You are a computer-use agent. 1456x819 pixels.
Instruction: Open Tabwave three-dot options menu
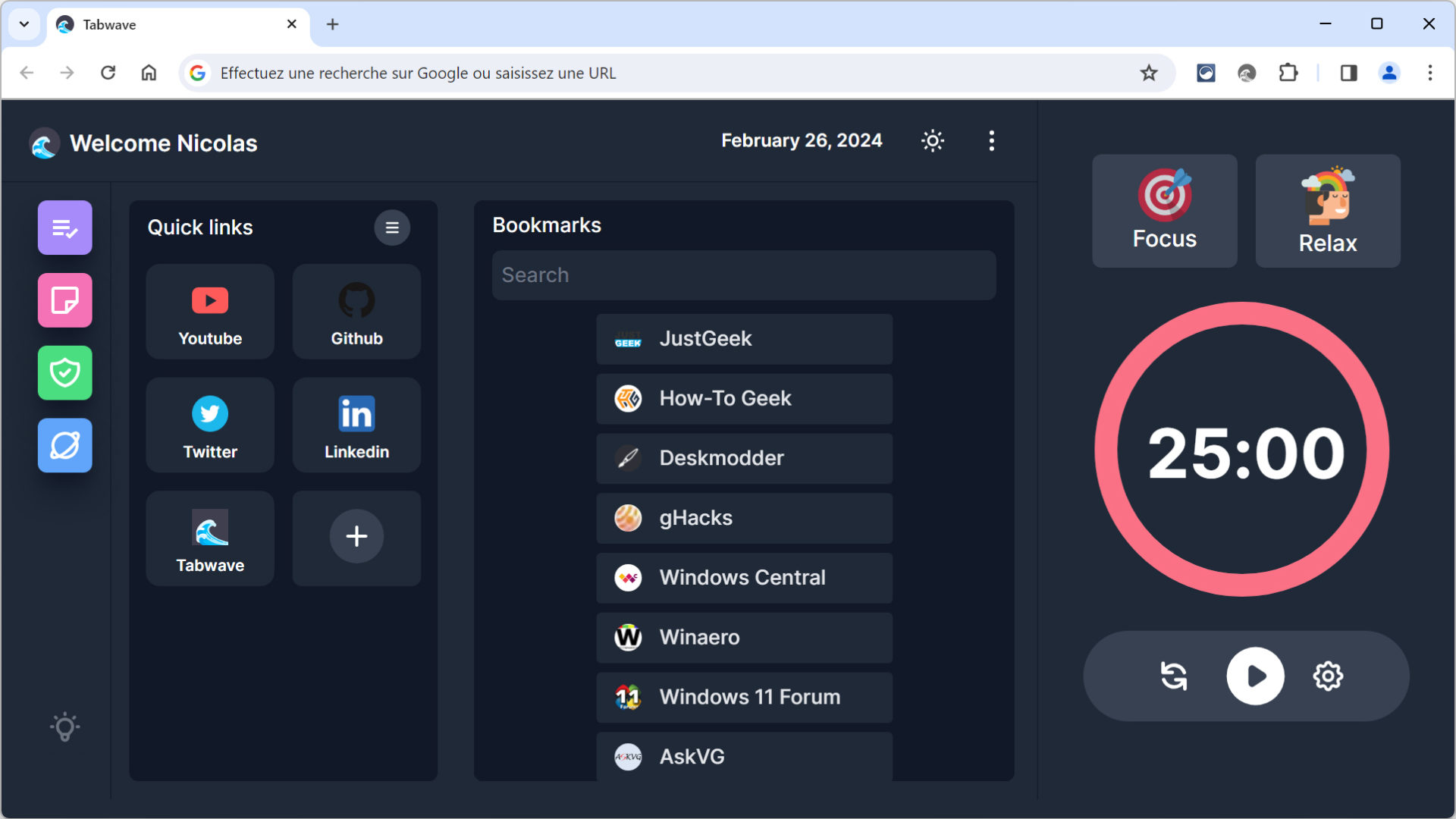(x=992, y=141)
